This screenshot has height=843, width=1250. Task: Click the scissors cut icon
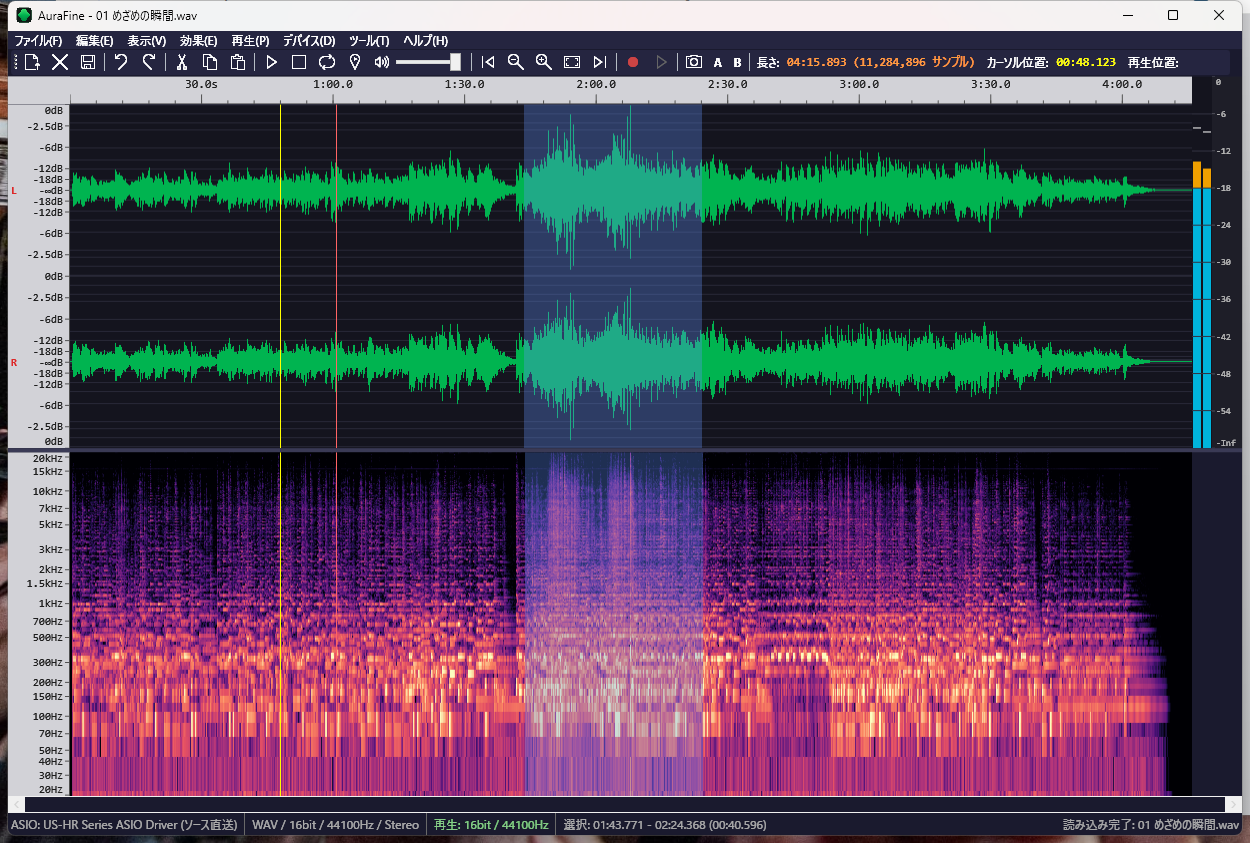click(182, 62)
